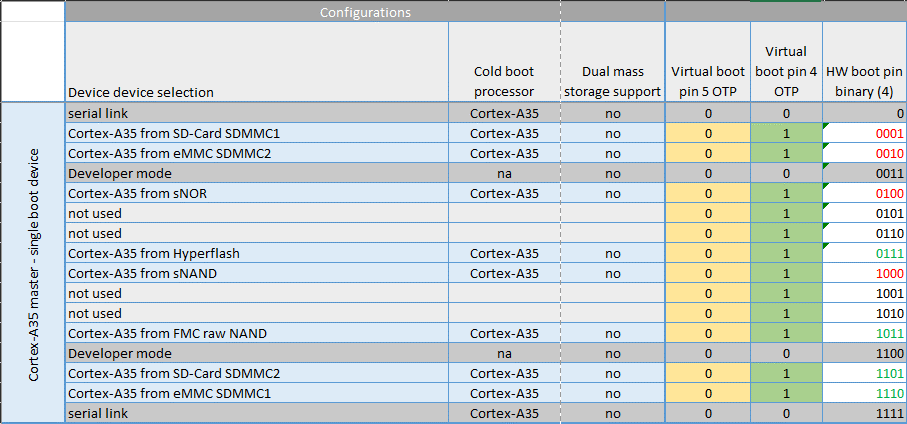Viewport: 907px width, 424px height.
Task: Click Dual mass storage 'no' in sNAND row
Action: [613, 274]
